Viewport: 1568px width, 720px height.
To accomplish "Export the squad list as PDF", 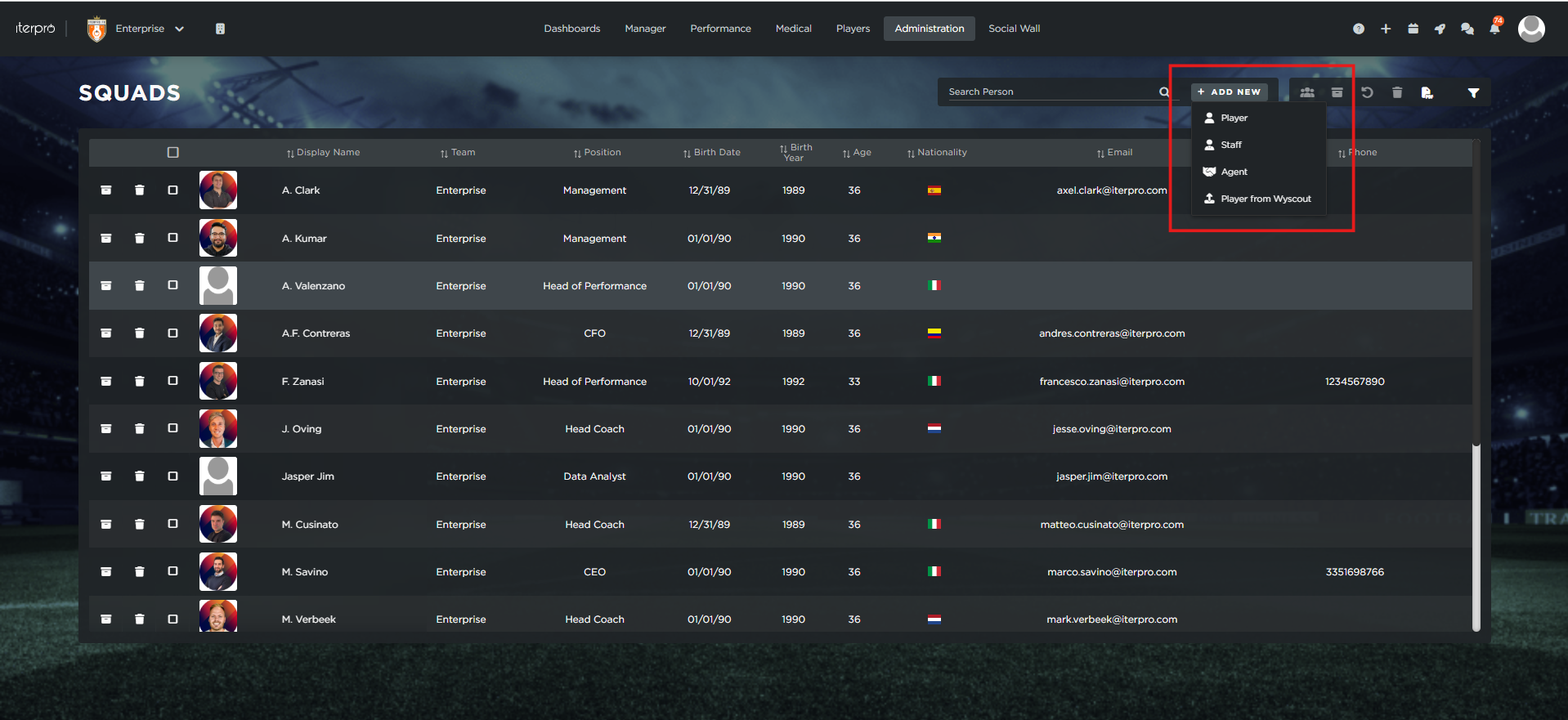I will click(x=1427, y=92).
